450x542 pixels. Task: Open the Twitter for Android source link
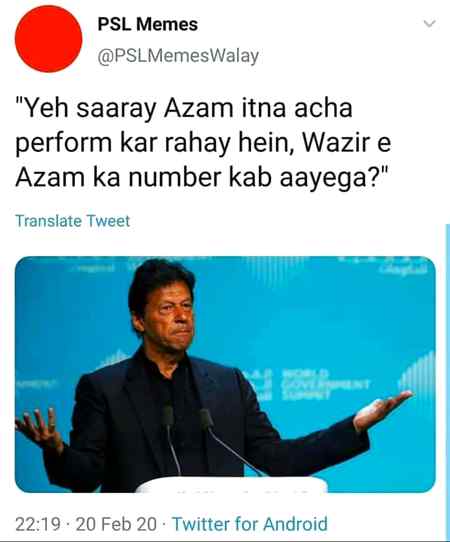coord(250,524)
